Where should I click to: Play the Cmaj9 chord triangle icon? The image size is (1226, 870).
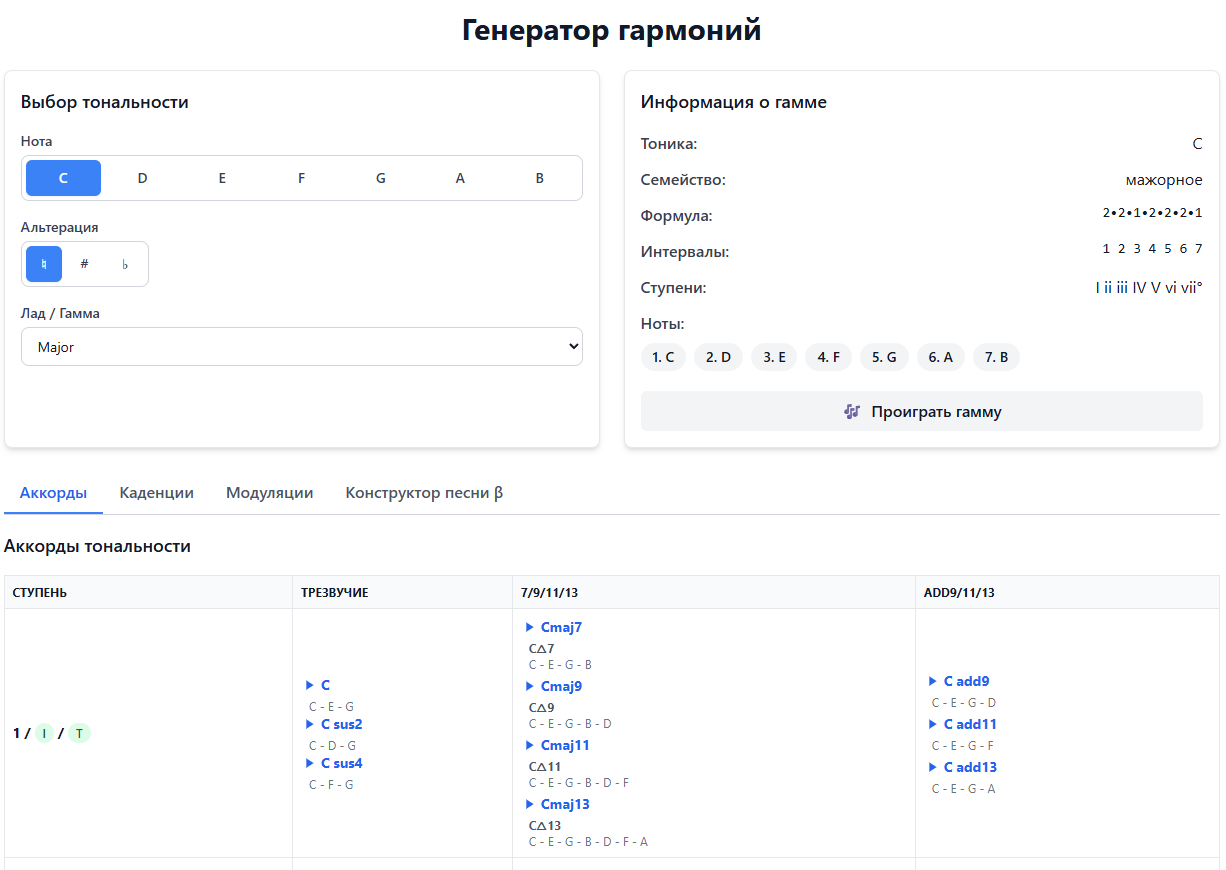(x=530, y=687)
